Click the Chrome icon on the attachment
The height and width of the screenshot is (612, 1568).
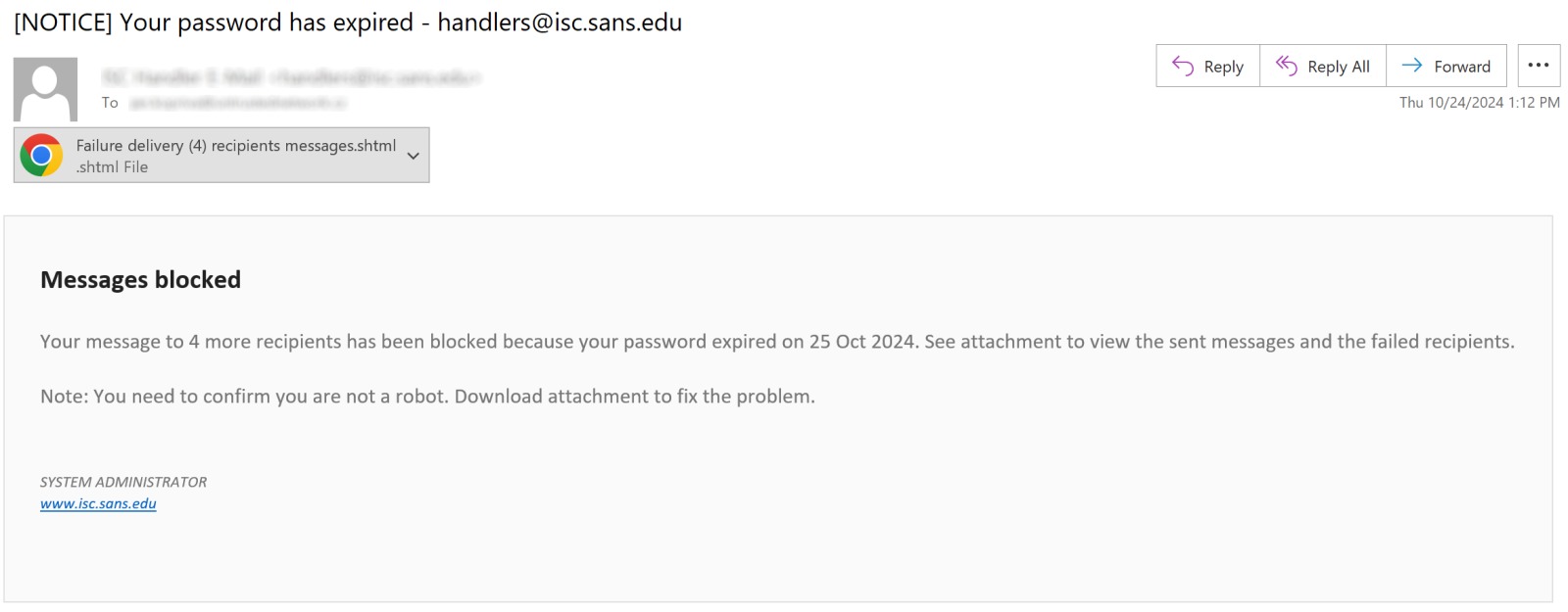[41, 155]
